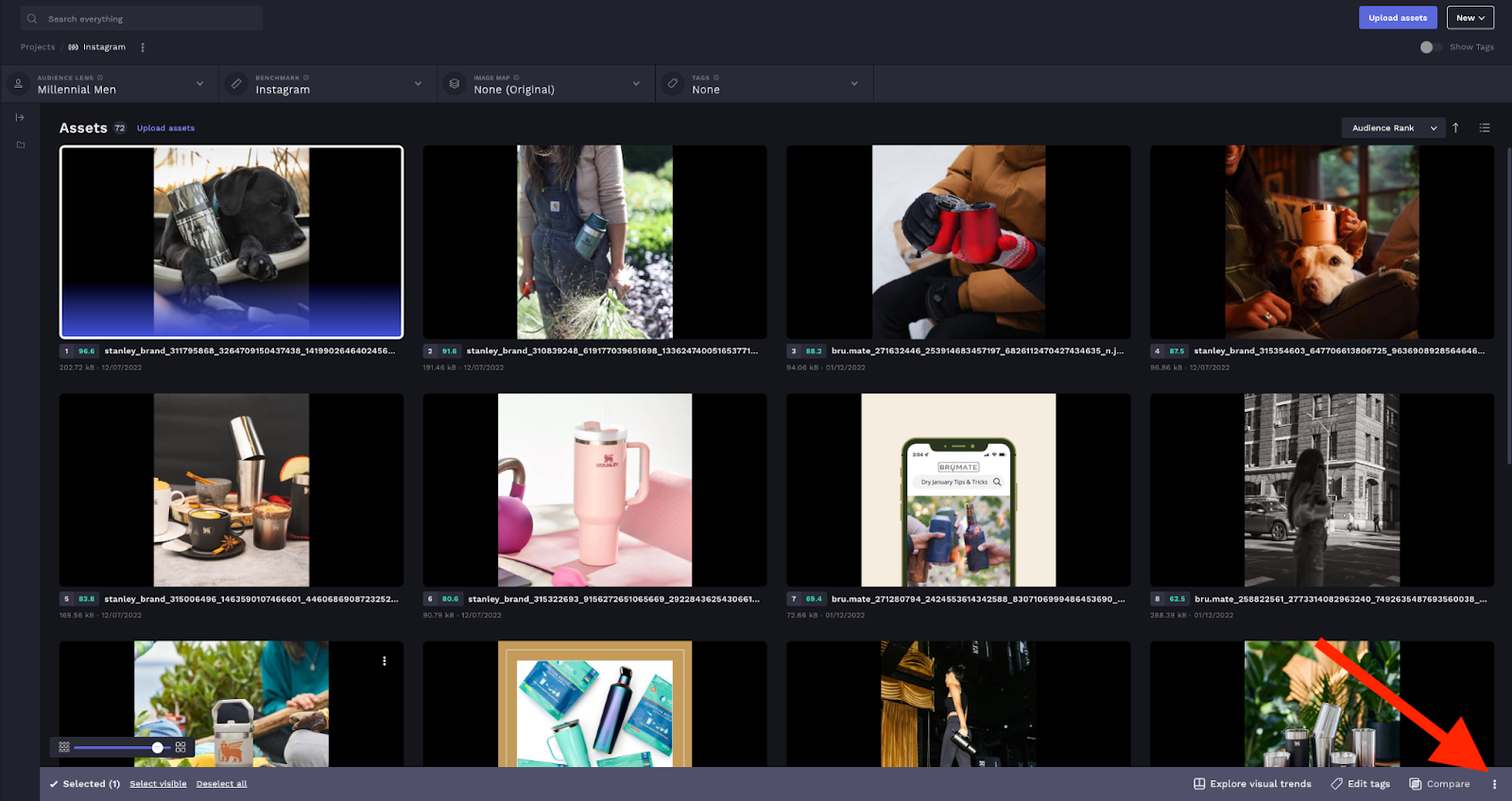Open the Audience Rank sort dropdown
1512x801 pixels.
click(x=1393, y=128)
